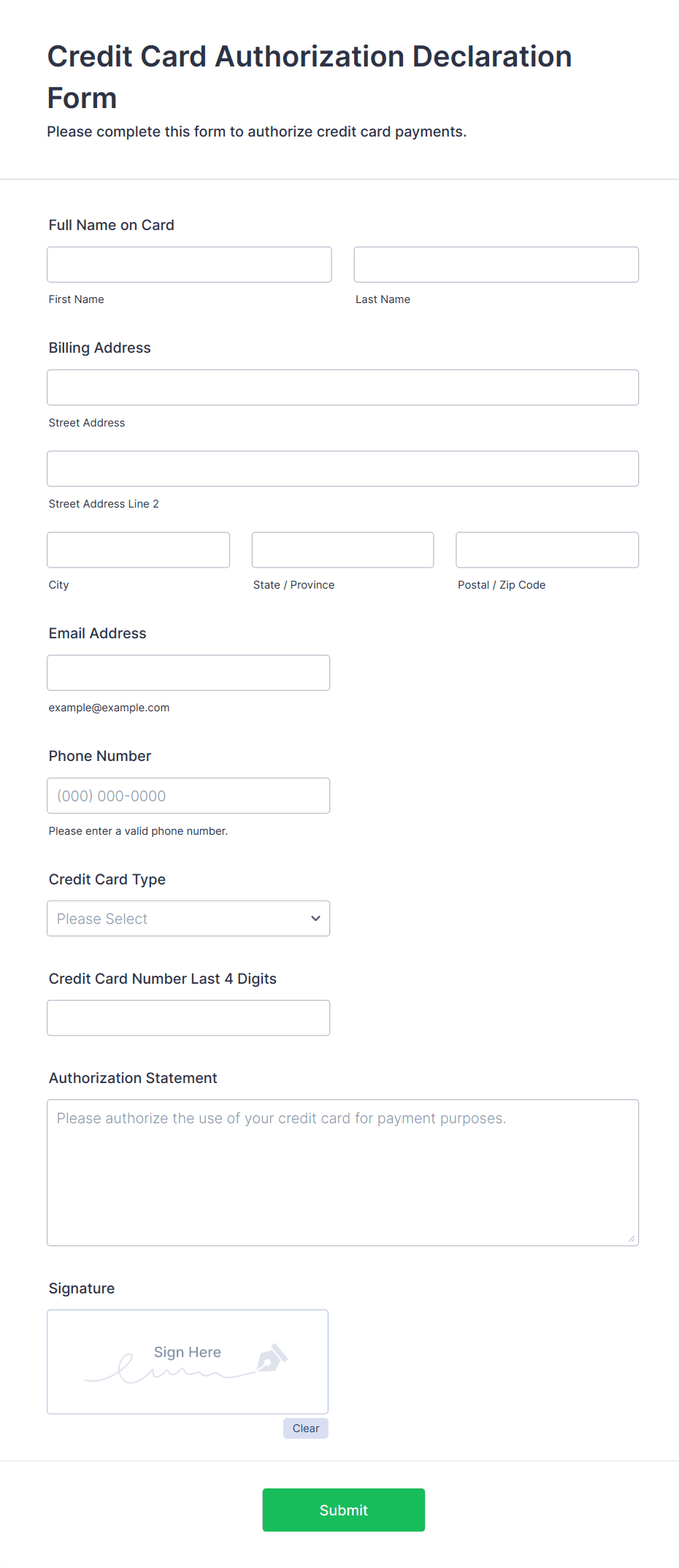This screenshot has height=1568, width=679.
Task: Select the Street Address Line 2 field
Action: [342, 468]
